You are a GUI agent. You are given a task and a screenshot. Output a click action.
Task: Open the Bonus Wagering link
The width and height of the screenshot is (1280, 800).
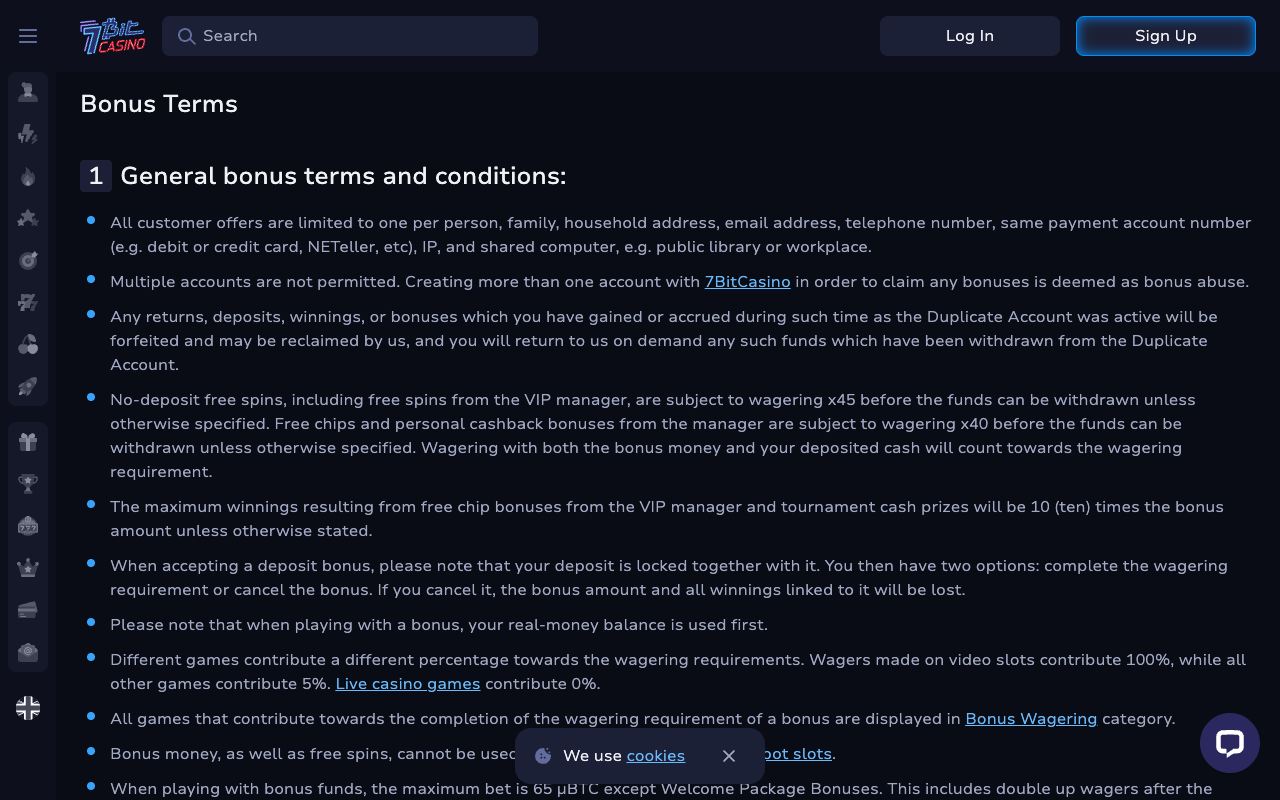tap(1031, 719)
